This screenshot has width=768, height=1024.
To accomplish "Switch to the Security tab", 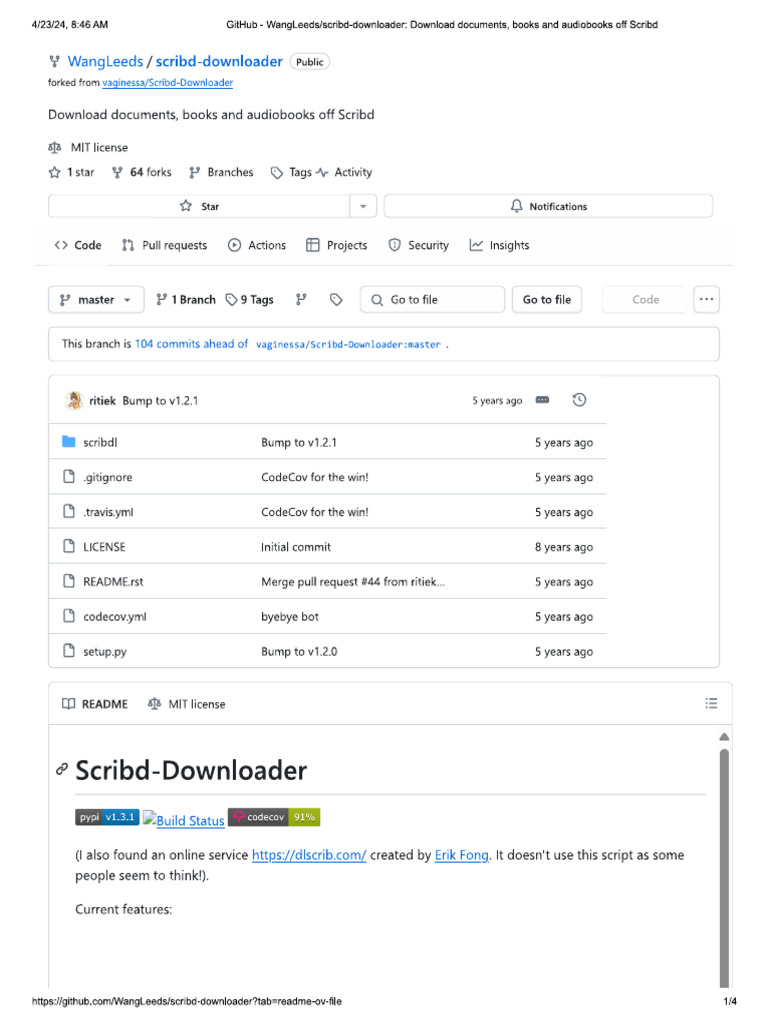I will tap(419, 246).
